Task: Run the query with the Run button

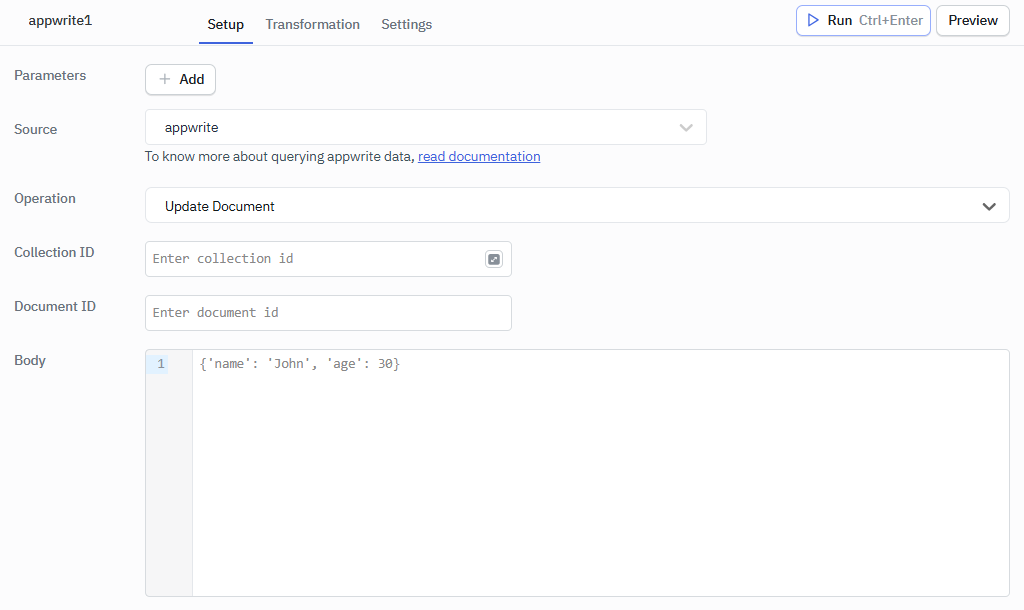Action: click(863, 21)
